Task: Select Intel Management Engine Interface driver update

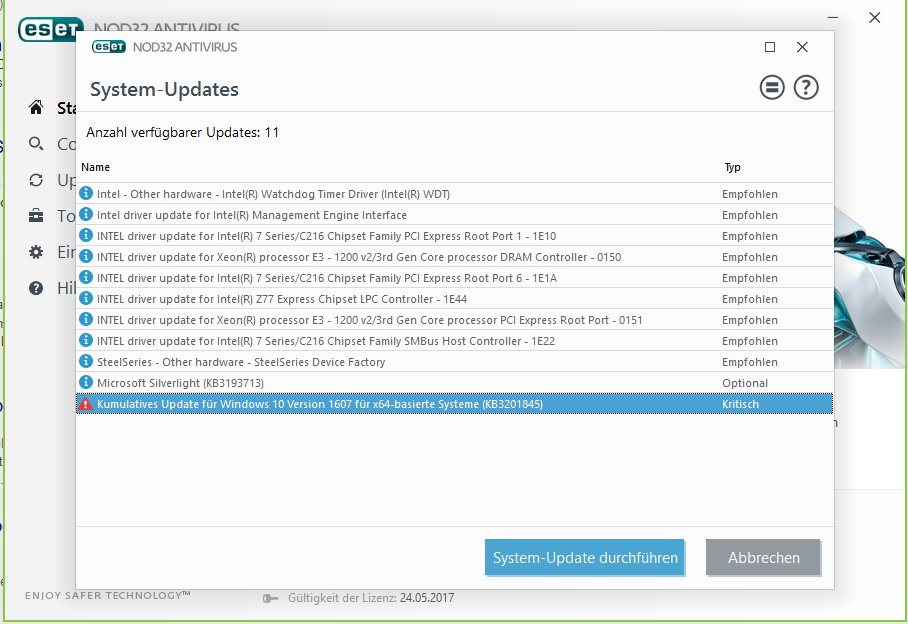Action: click(455, 215)
